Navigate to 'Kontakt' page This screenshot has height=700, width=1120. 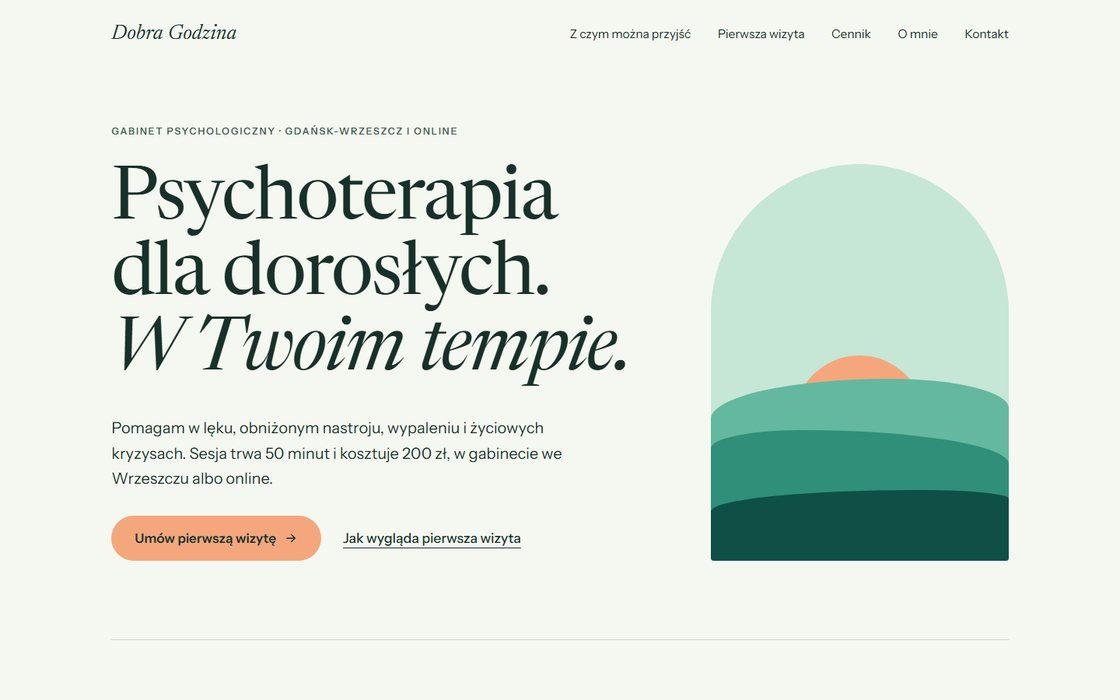click(x=986, y=34)
